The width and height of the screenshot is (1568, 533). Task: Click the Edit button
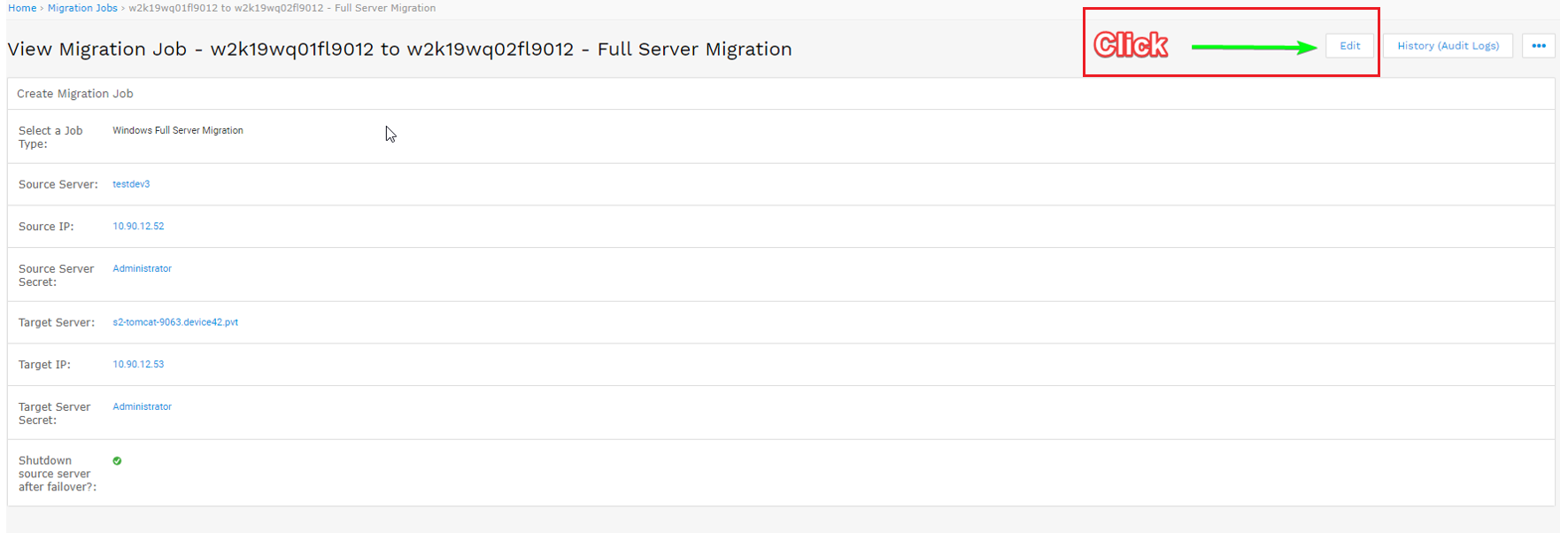tap(1349, 46)
